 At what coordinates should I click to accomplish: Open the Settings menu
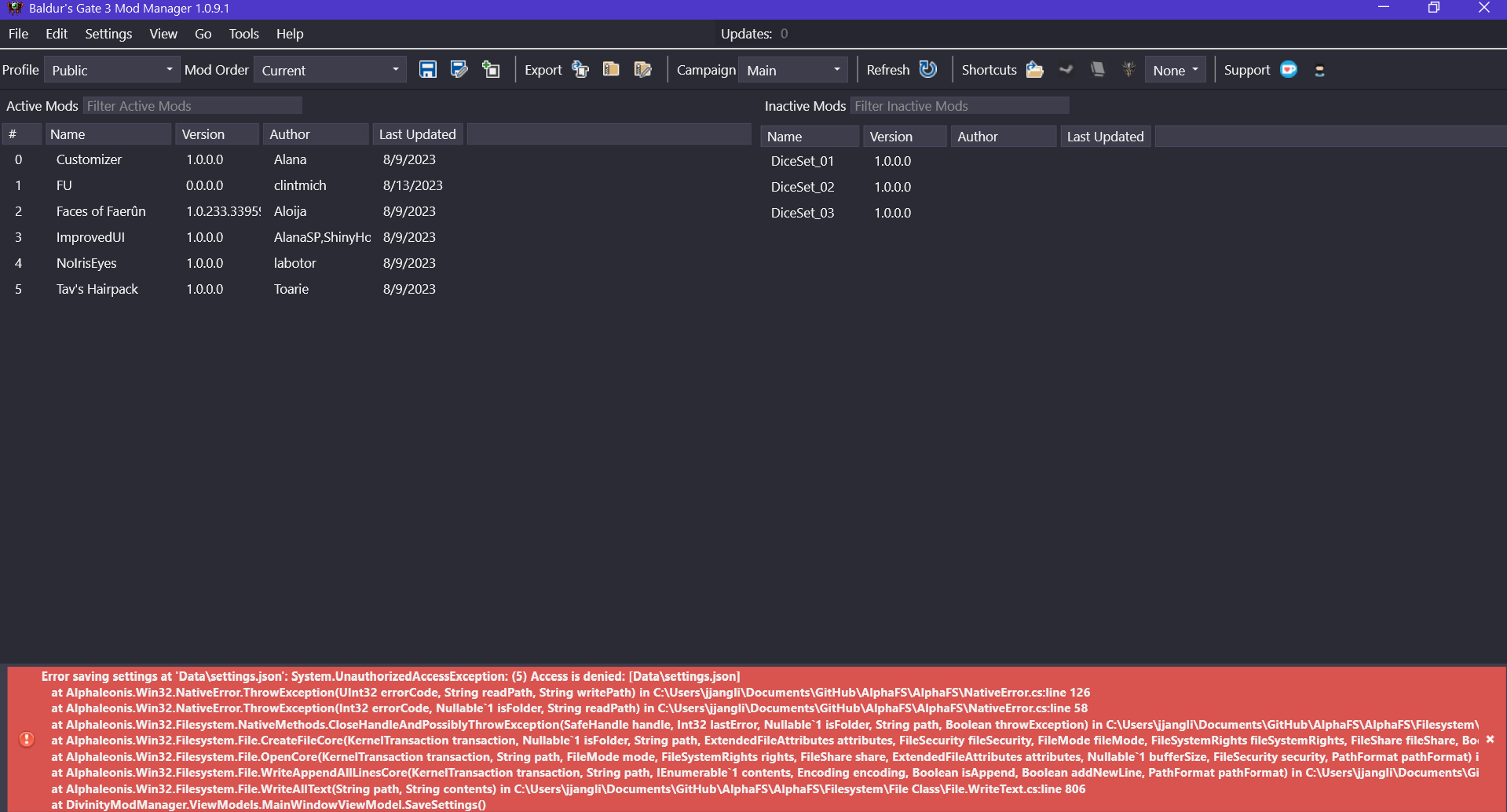point(108,33)
